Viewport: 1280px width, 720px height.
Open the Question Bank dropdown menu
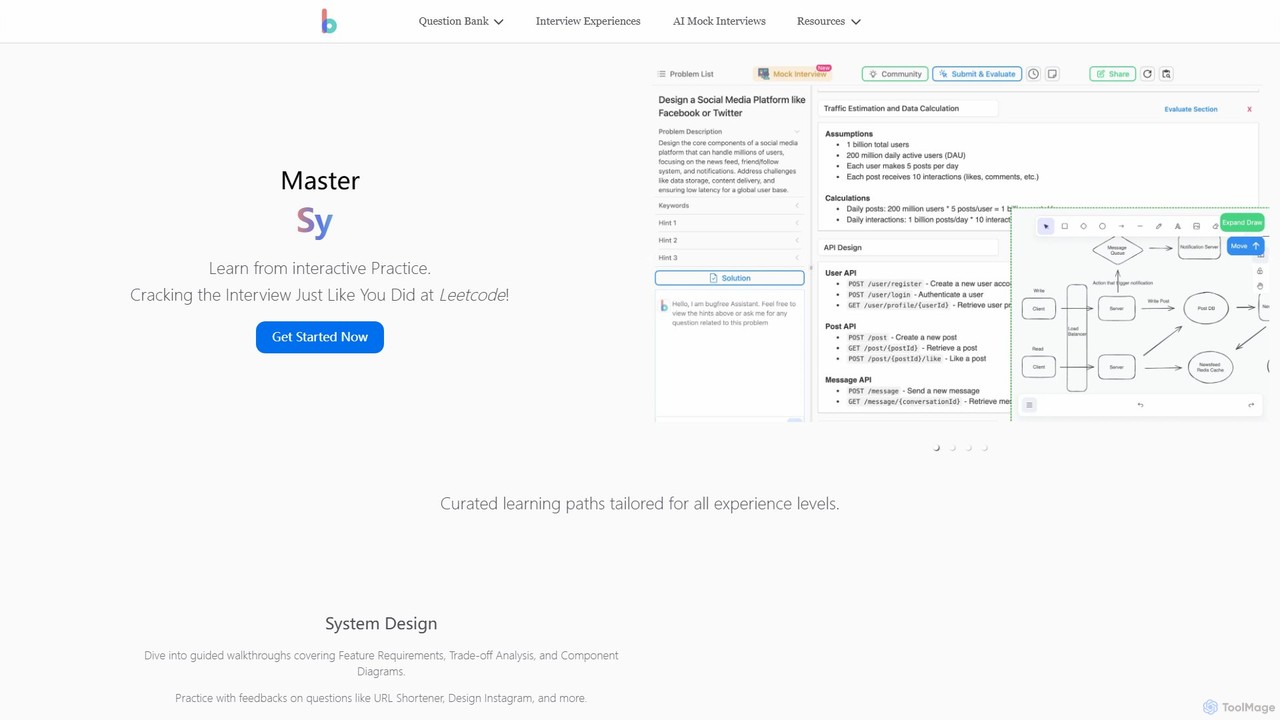click(x=461, y=21)
